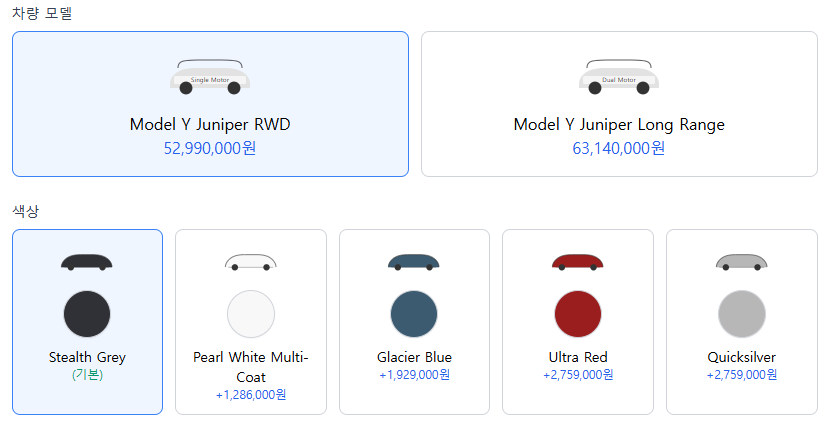Click the +1,286,000원 Pearl White surcharge
Image resolution: width=831 pixels, height=424 pixels.
[x=251, y=395]
